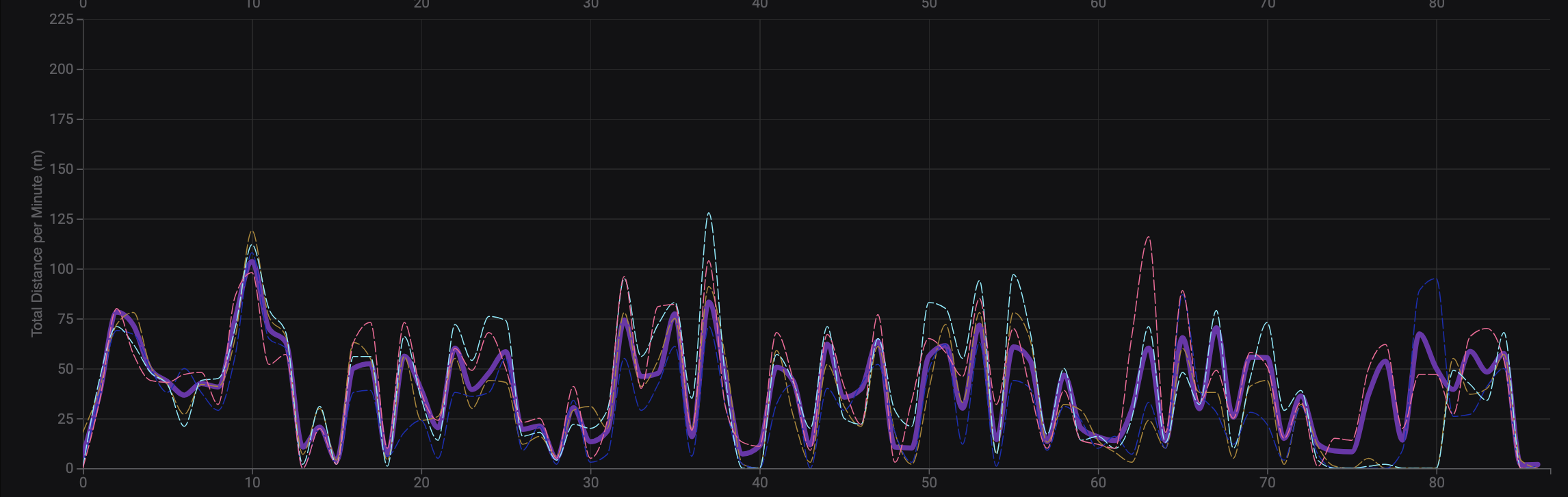
Task: Click the top x-axis label 50
Action: (928, 5)
